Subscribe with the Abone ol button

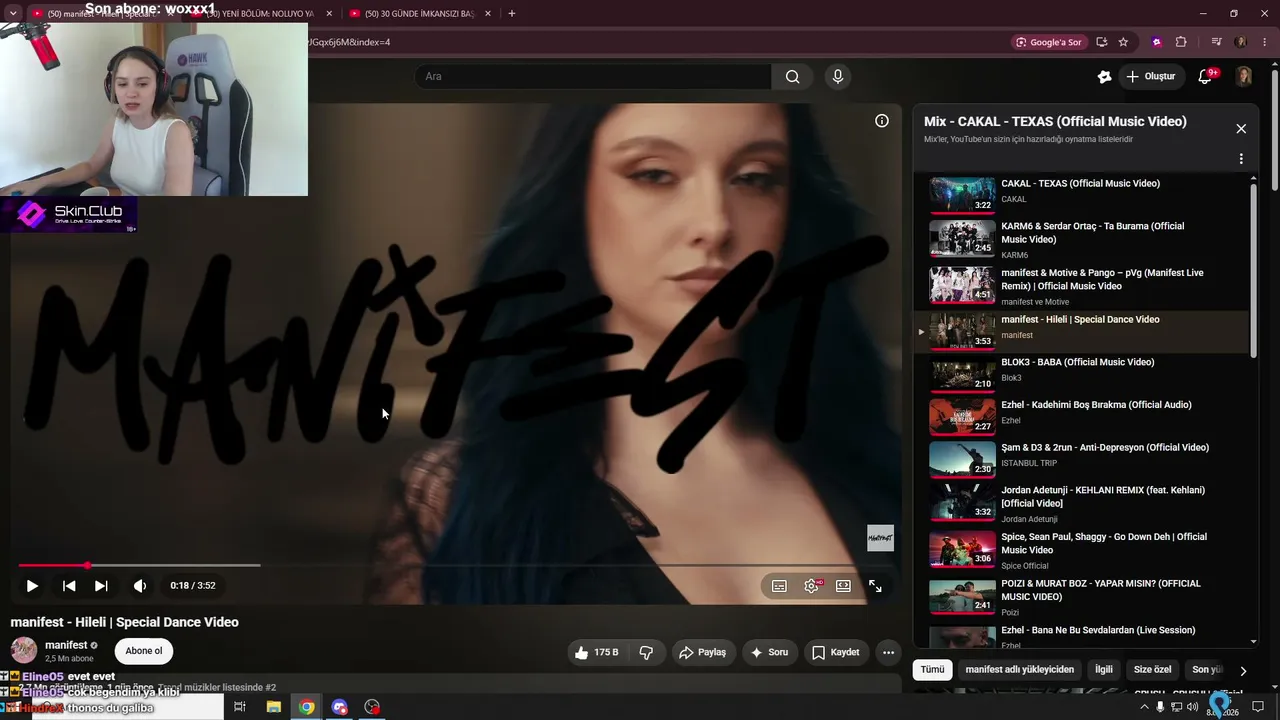(144, 651)
